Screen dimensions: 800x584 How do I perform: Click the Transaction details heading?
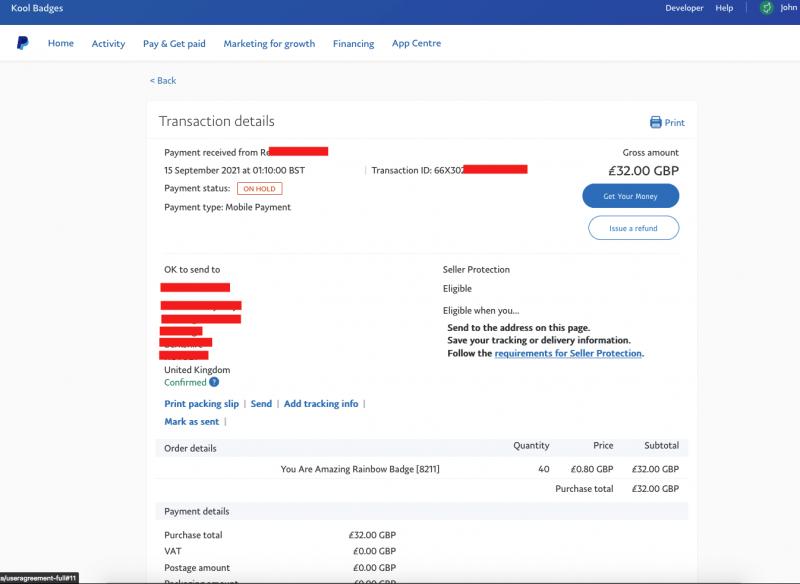coord(217,121)
